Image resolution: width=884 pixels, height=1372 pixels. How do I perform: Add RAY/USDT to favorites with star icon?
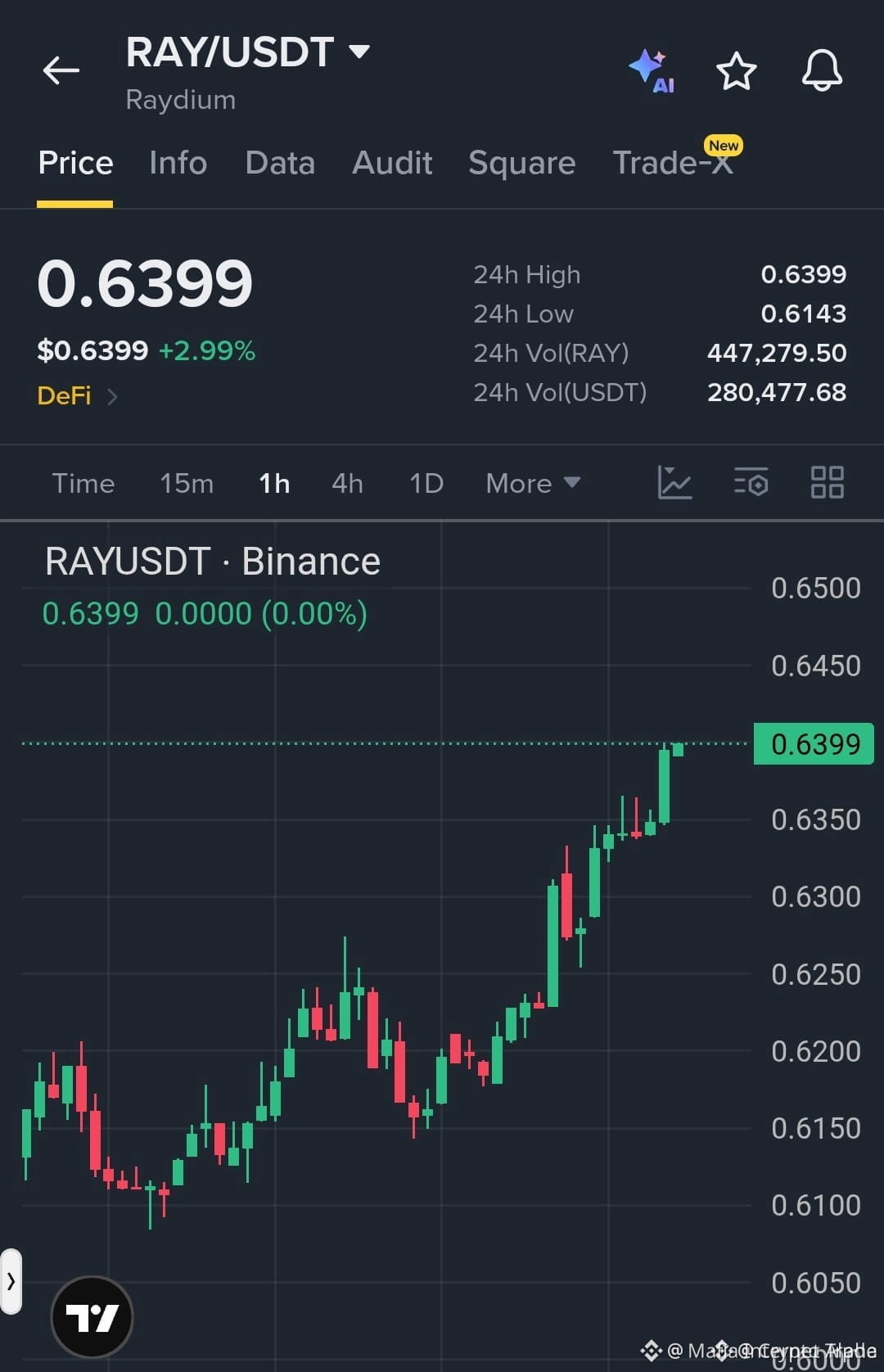(737, 70)
